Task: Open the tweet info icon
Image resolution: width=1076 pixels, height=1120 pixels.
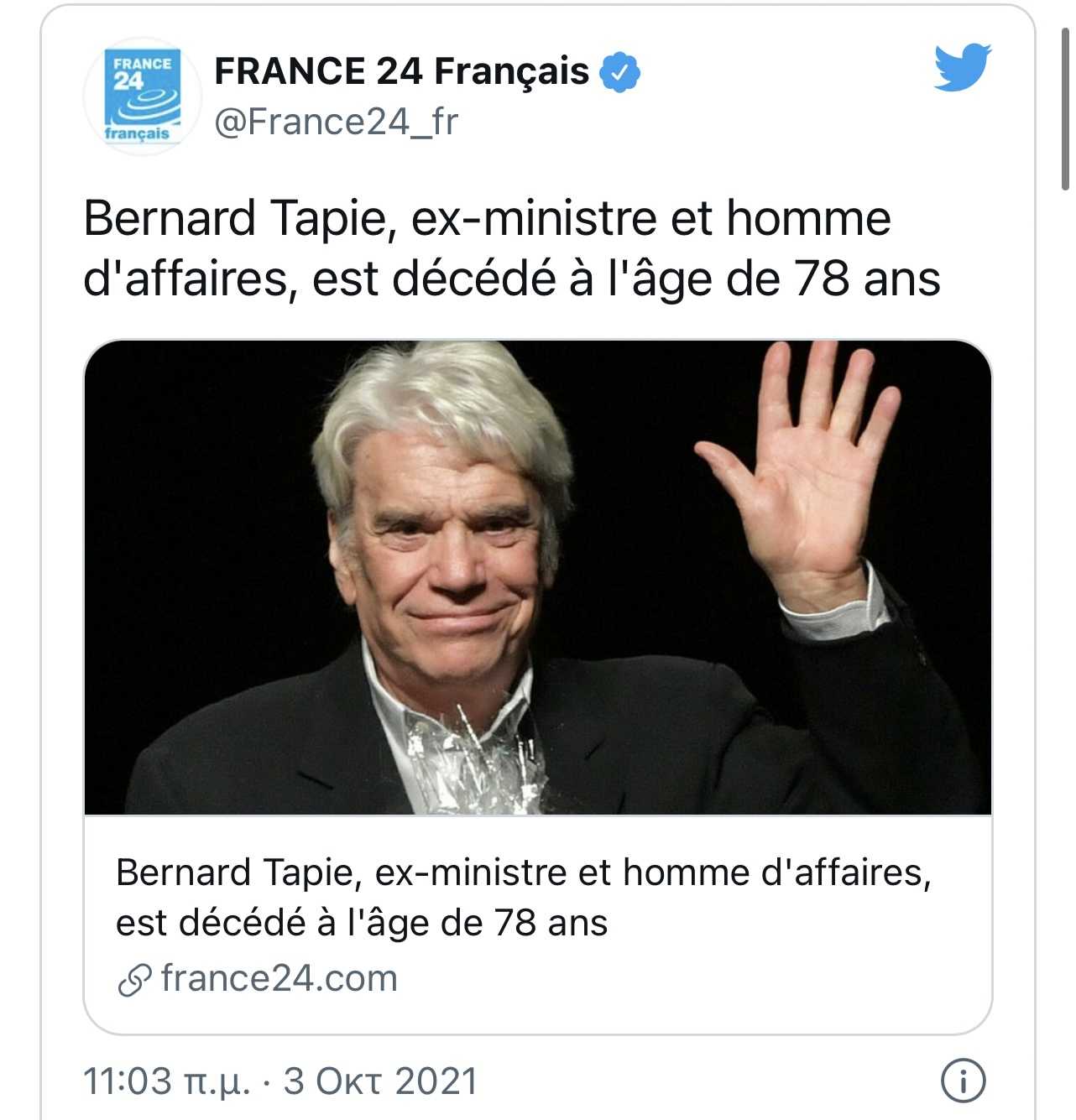Action: pos(962,1081)
